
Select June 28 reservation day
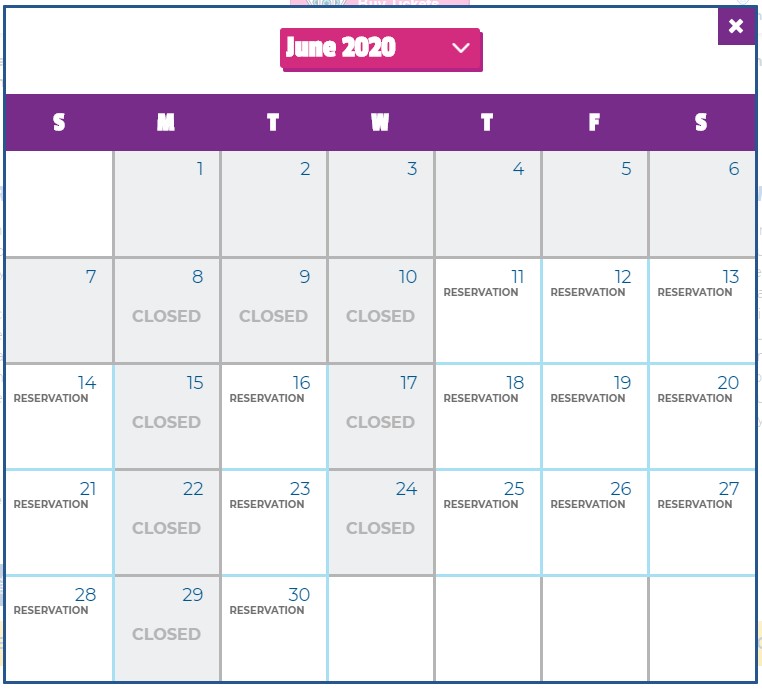click(59, 628)
